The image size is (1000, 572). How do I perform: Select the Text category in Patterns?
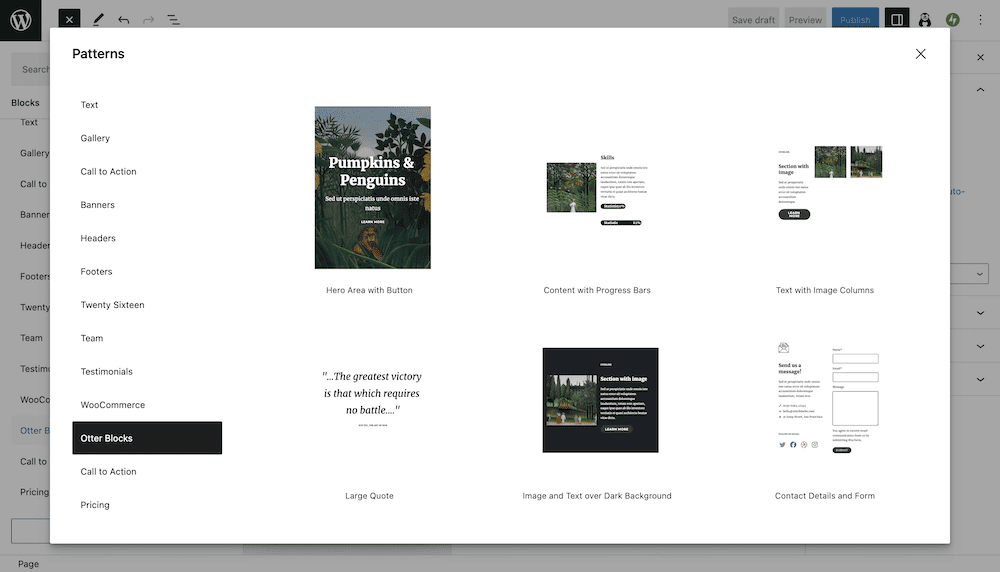[x=147, y=105]
